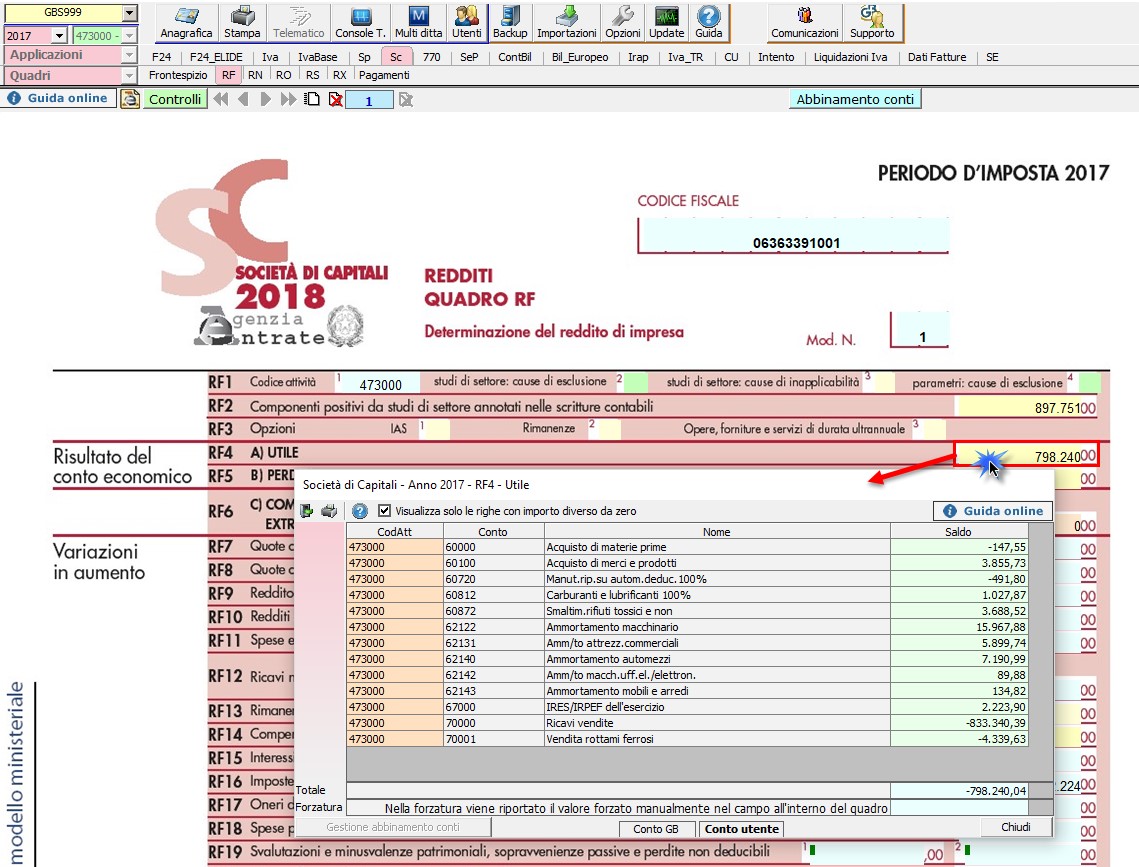Select the Ricavi vendite row
Screen dimensions: 1139x867
click(687, 722)
